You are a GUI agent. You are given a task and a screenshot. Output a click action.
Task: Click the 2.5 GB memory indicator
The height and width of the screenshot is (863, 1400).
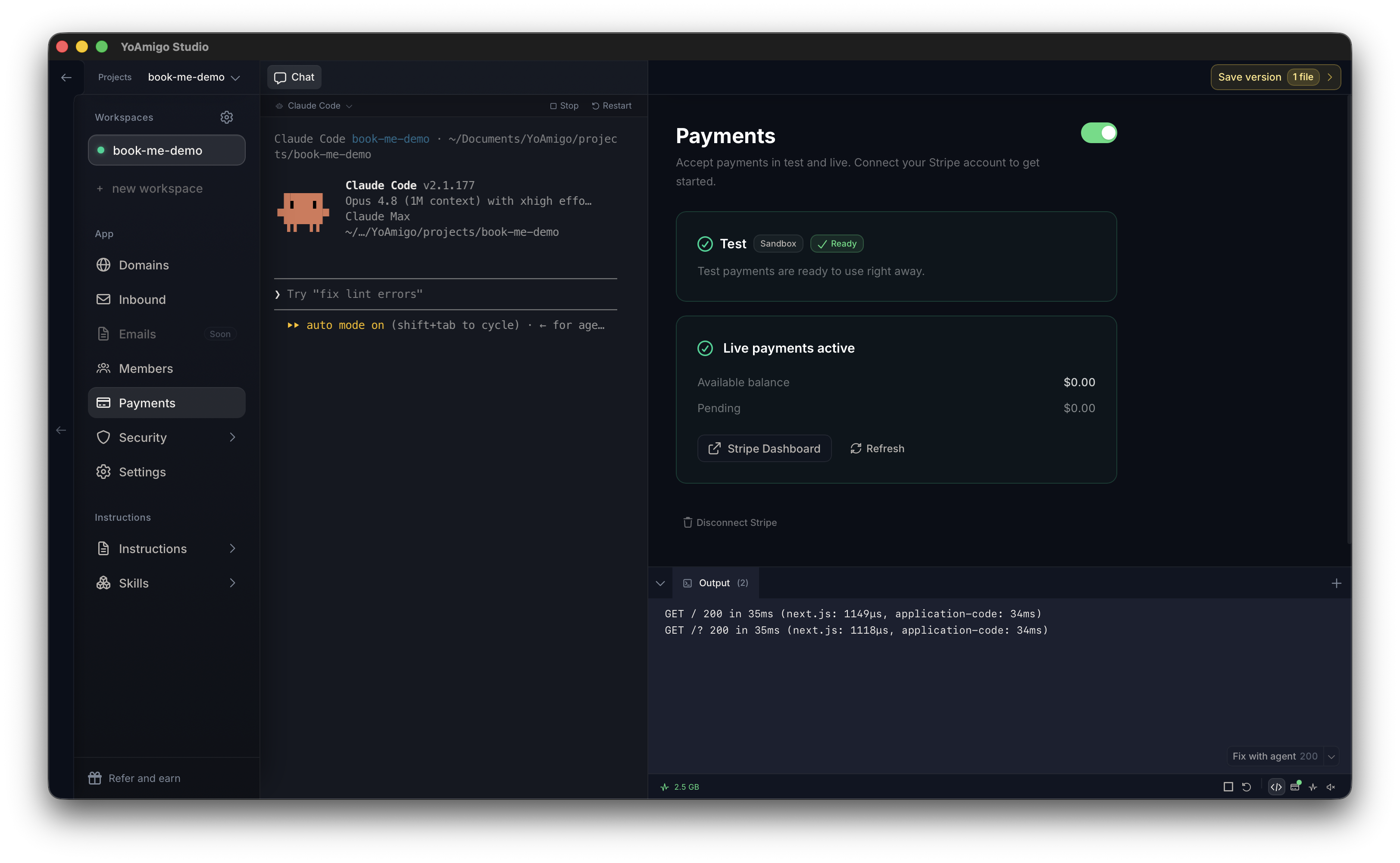pyautogui.click(x=679, y=787)
